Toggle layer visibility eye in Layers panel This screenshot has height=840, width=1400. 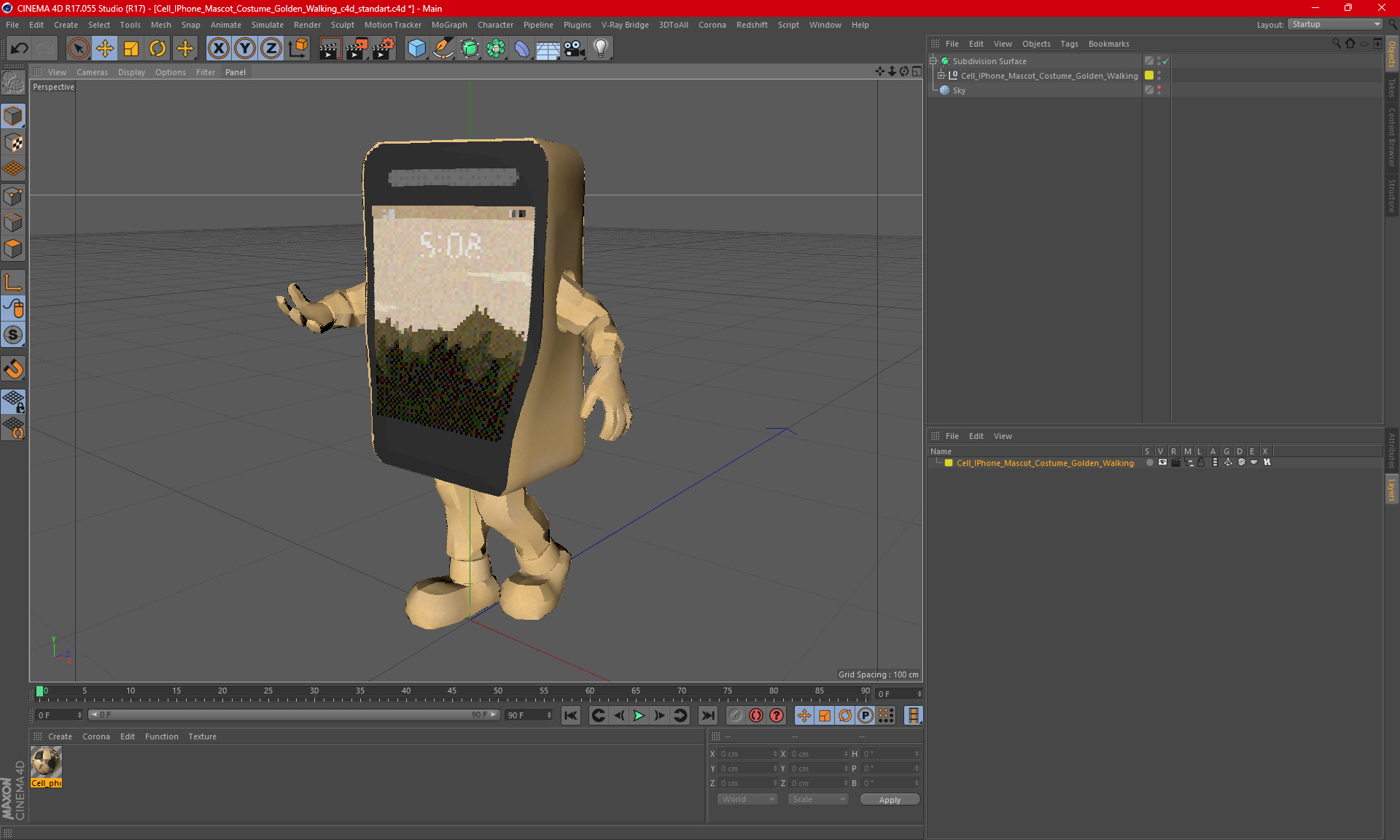point(1162,462)
